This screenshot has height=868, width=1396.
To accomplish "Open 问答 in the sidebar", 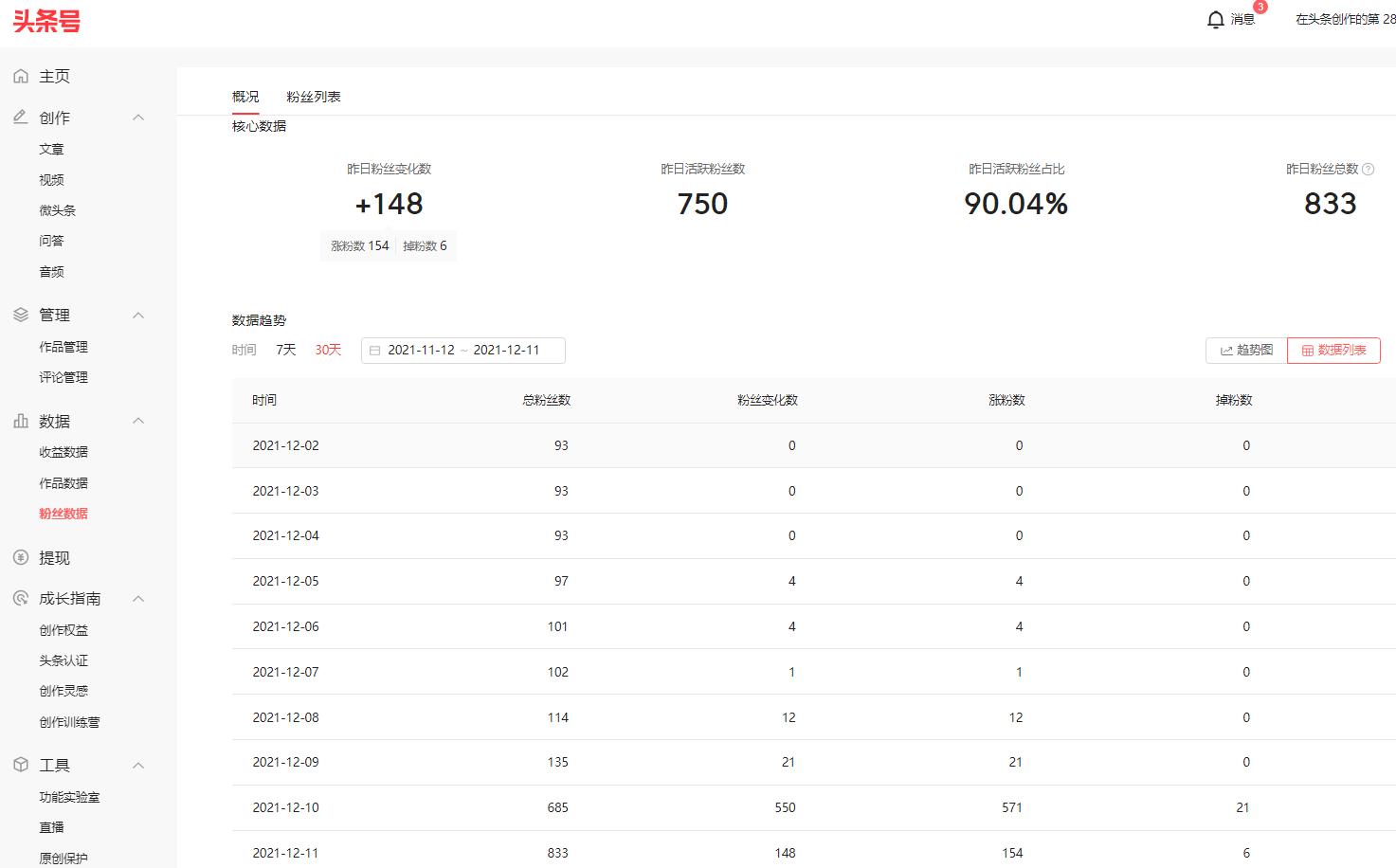I will coord(51,241).
